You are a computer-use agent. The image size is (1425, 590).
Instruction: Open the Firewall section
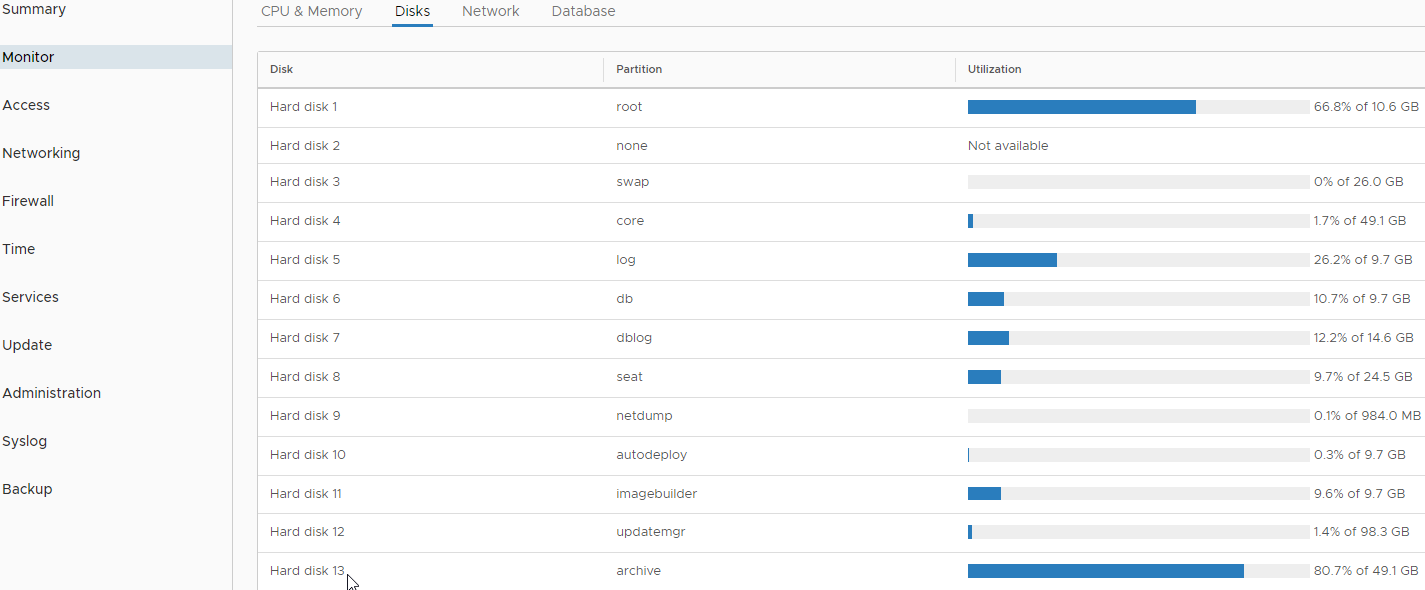(28, 201)
